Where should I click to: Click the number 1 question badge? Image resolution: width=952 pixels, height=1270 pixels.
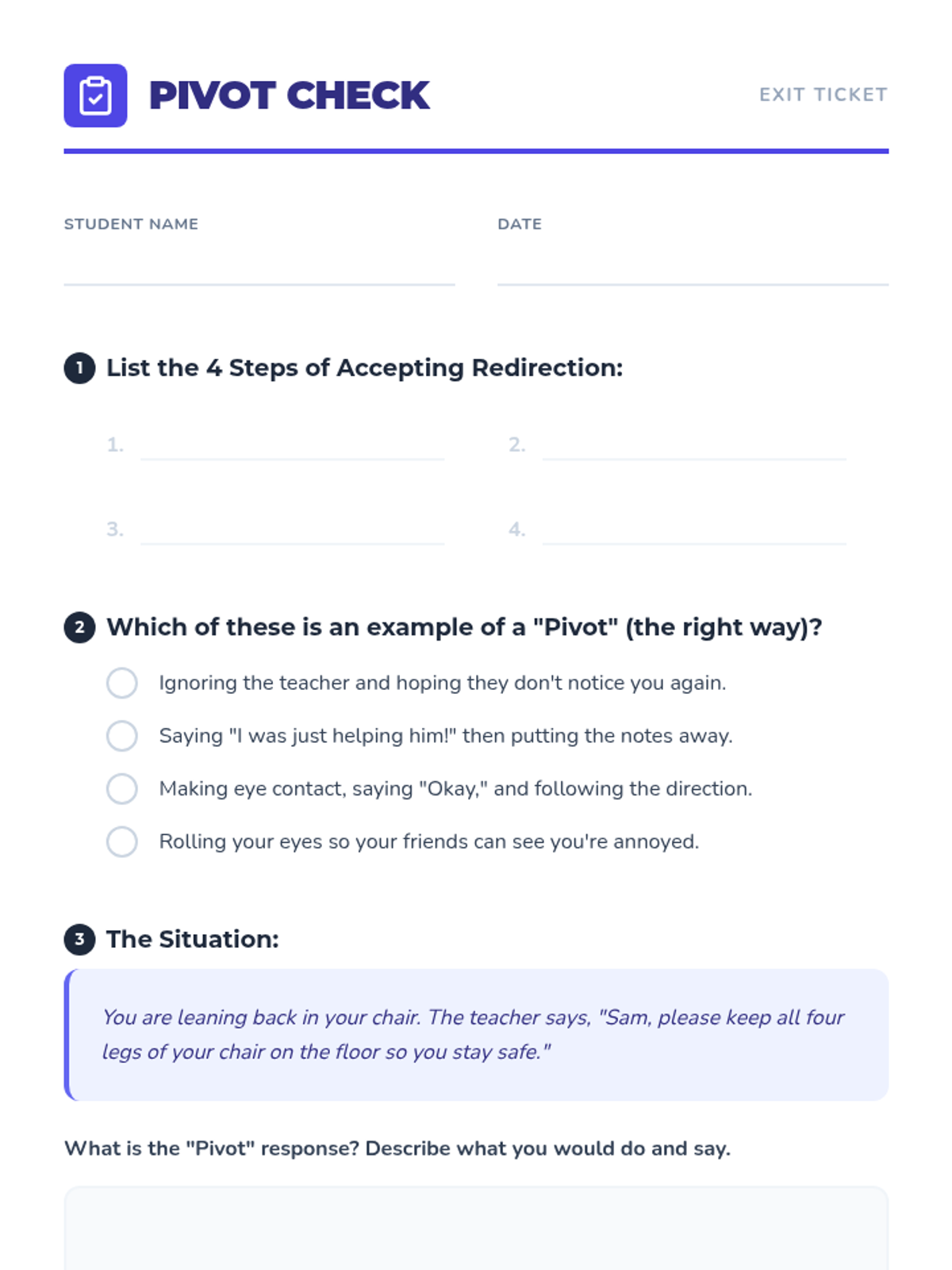pos(79,368)
